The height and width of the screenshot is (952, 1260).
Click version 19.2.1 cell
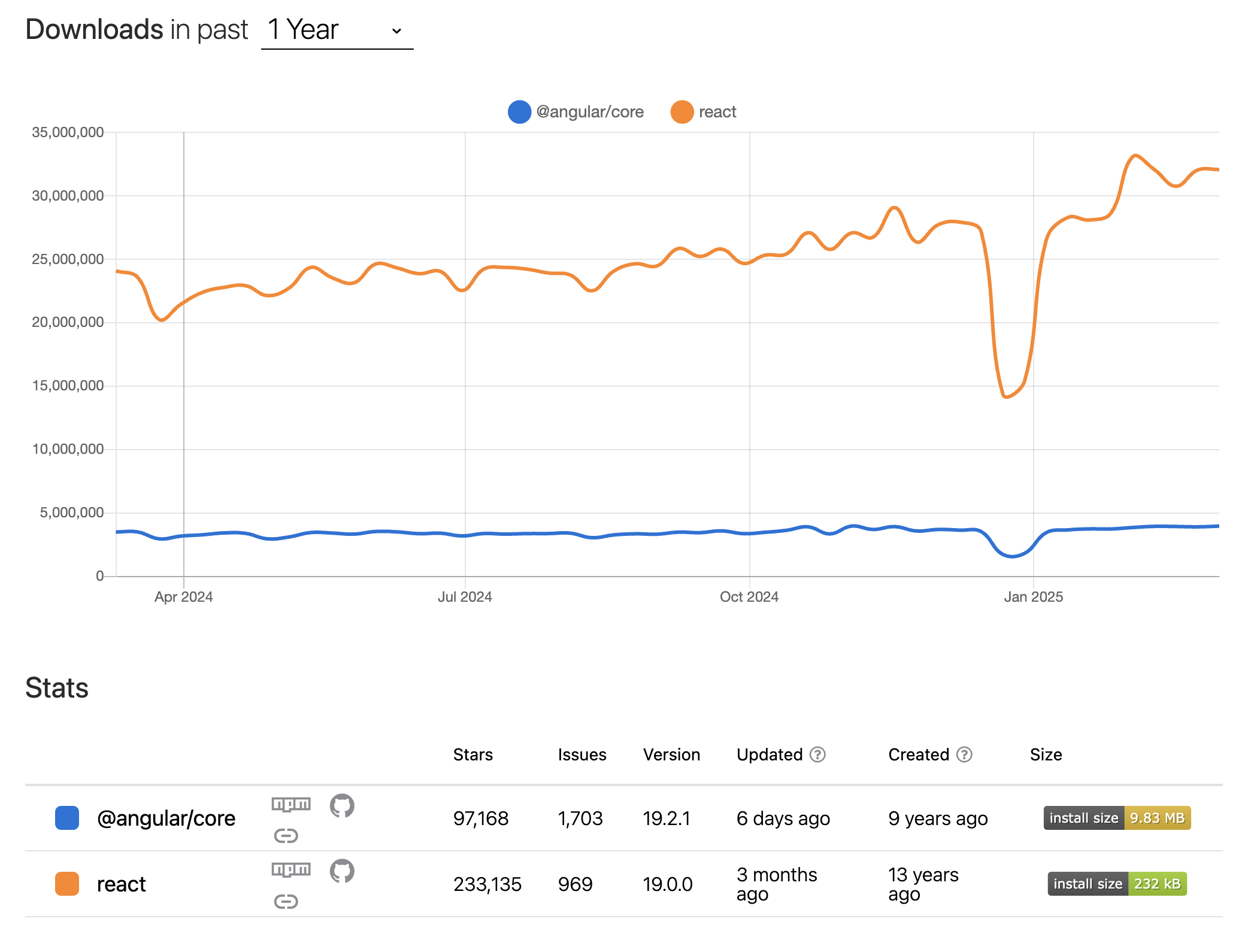[667, 818]
